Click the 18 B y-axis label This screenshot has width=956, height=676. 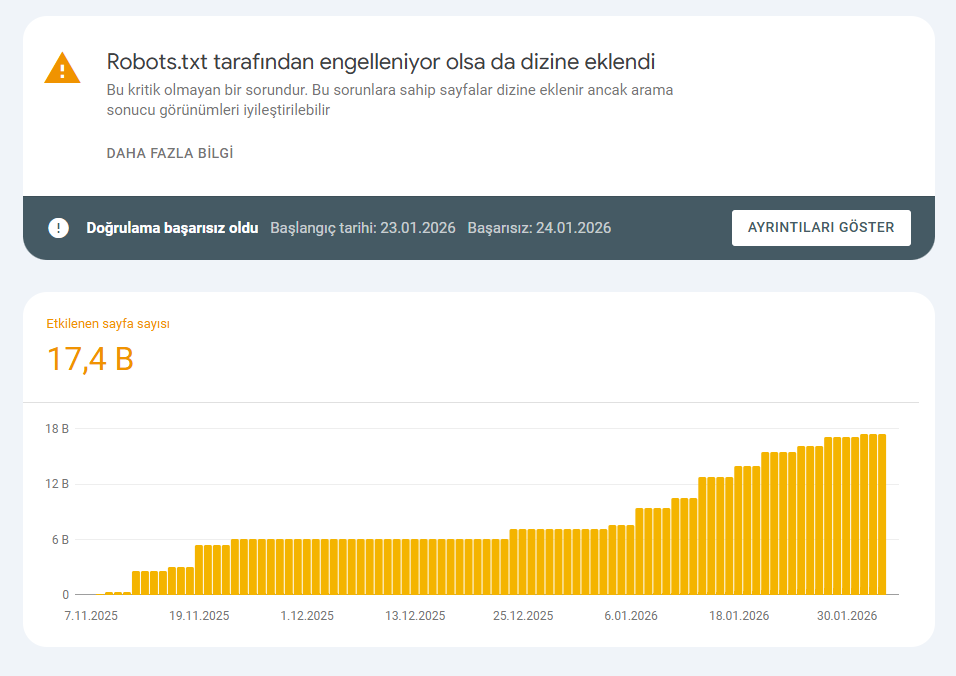coord(57,429)
